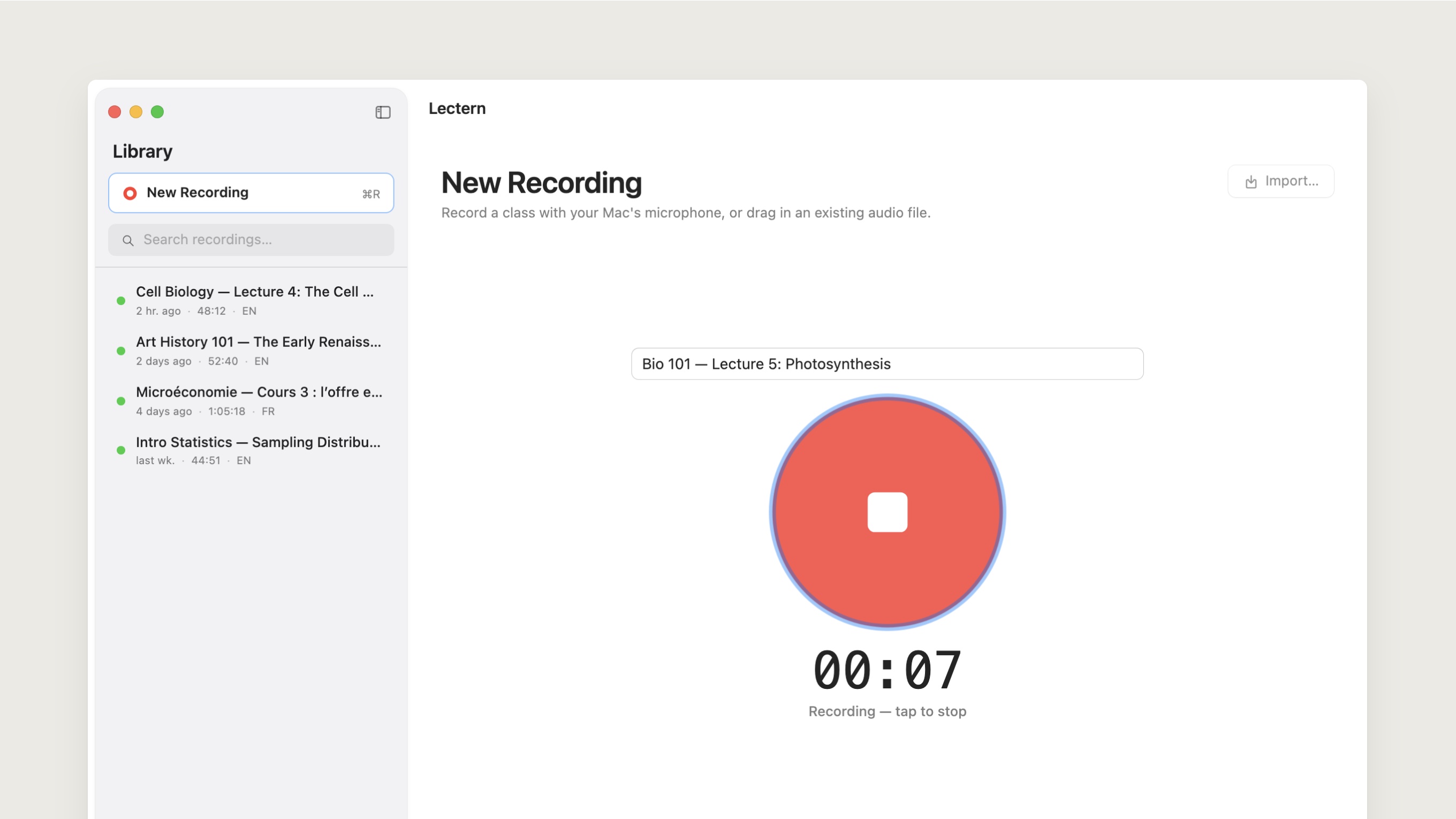This screenshot has width=1456, height=819.
Task: Close the window with the red button
Action: [x=115, y=112]
